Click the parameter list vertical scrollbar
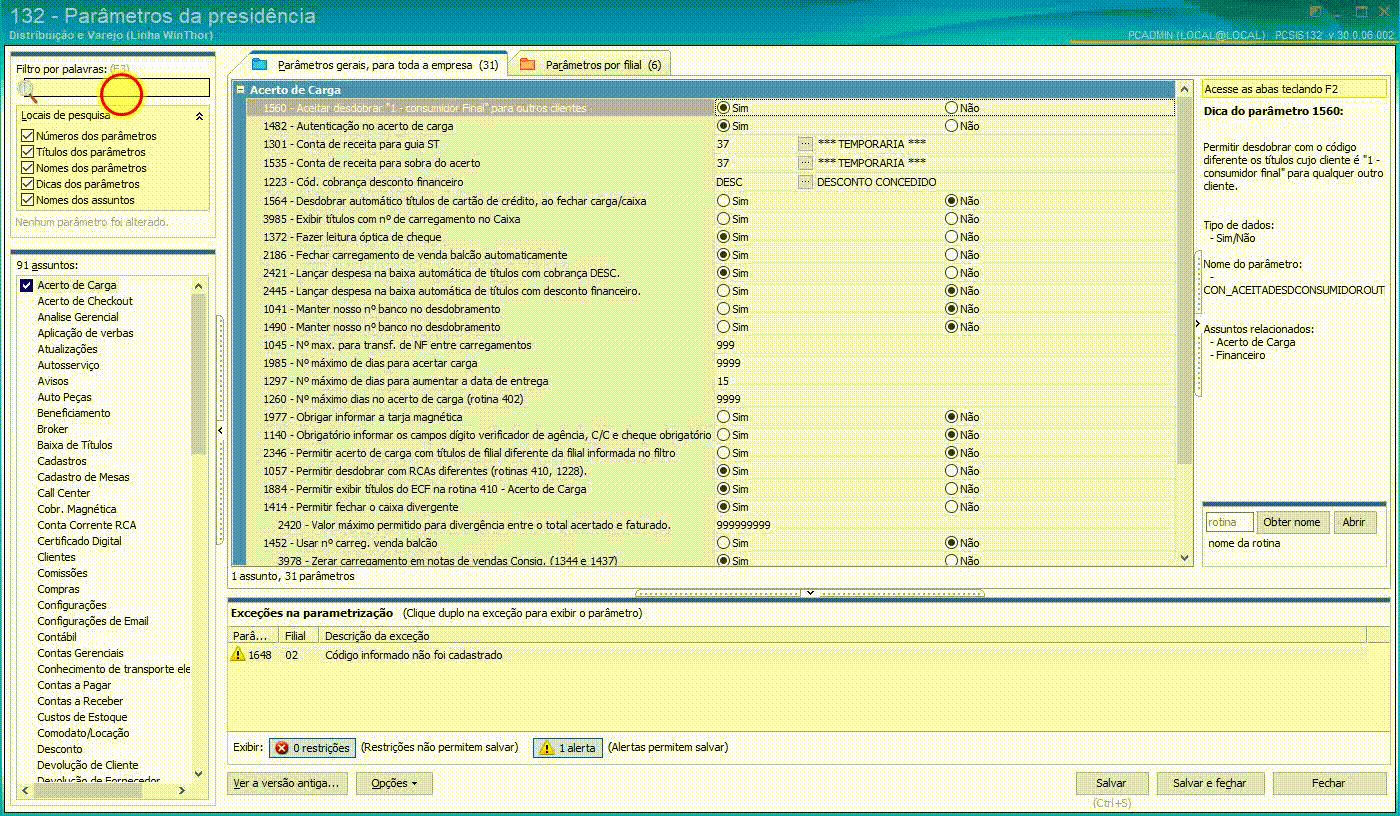Viewport: 1400px width, 816px height. 1185,324
